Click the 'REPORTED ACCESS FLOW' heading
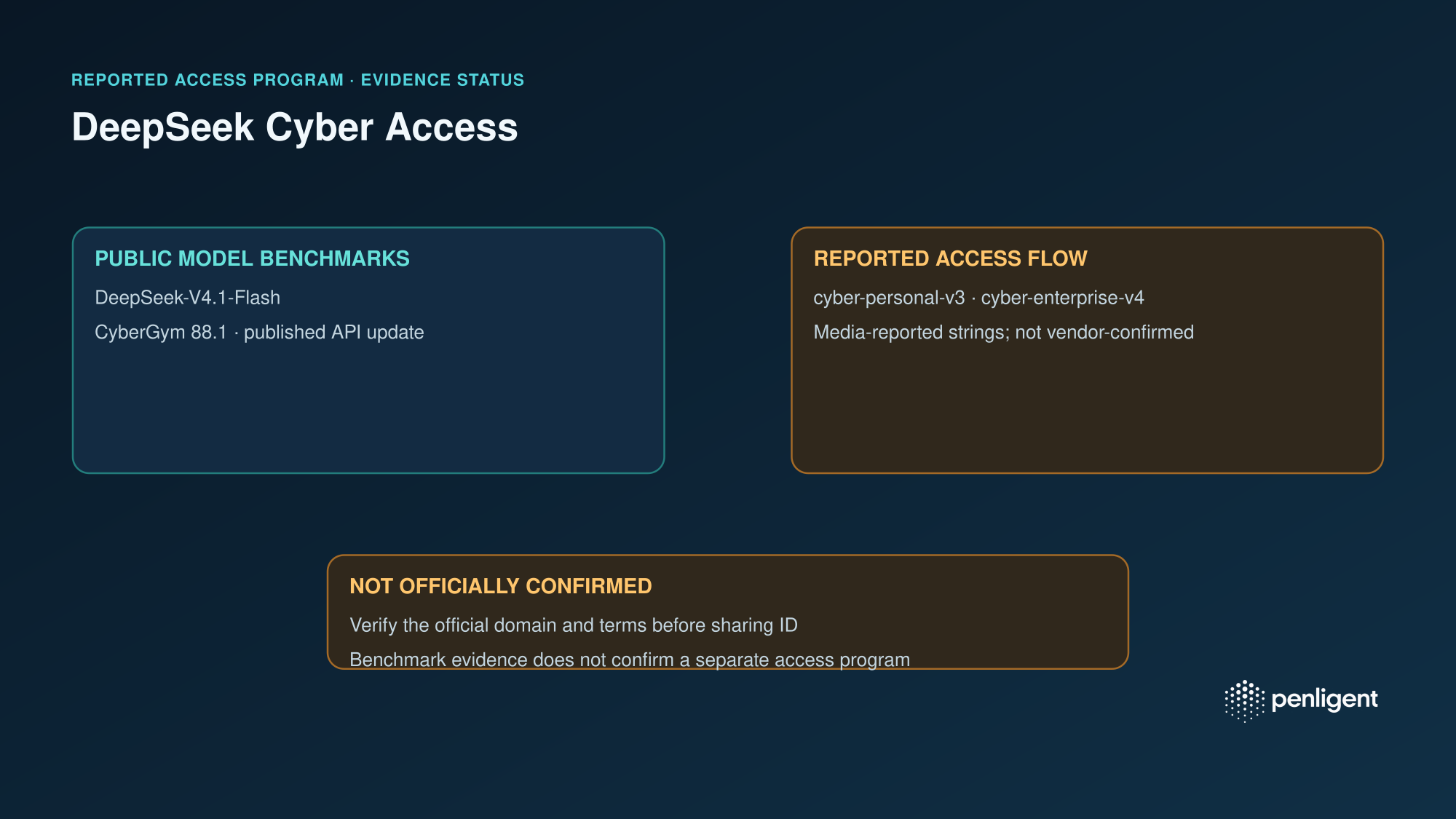The height and width of the screenshot is (819, 1456). point(950,258)
